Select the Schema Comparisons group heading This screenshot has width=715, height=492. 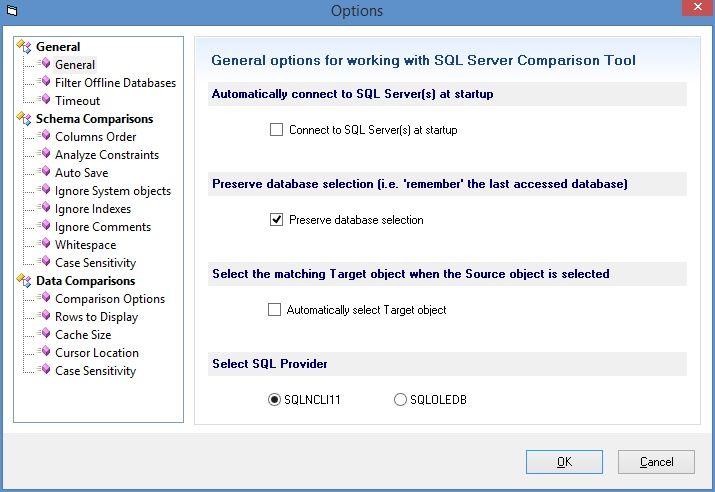pyautogui.click(x=94, y=119)
